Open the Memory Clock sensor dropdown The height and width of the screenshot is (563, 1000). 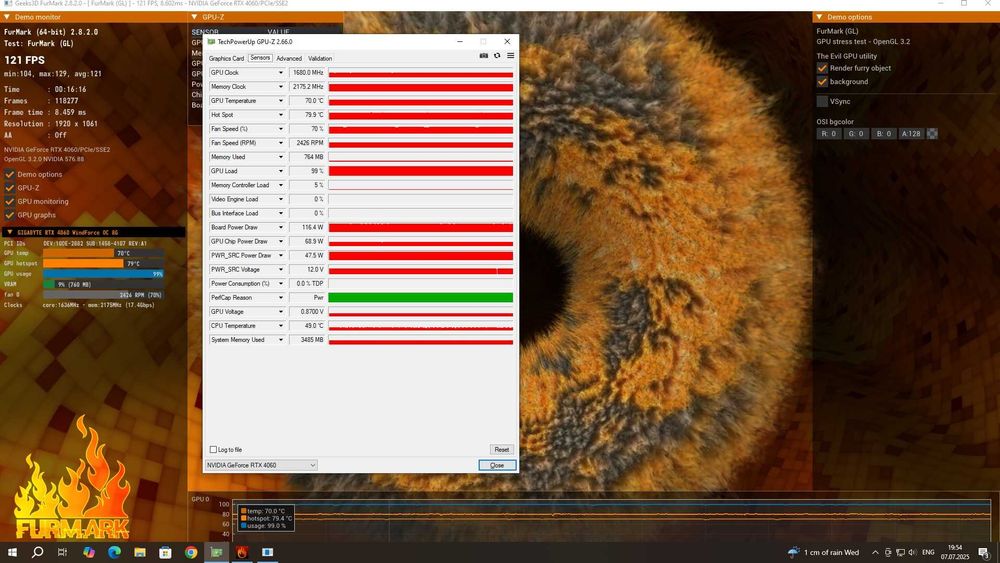point(281,87)
